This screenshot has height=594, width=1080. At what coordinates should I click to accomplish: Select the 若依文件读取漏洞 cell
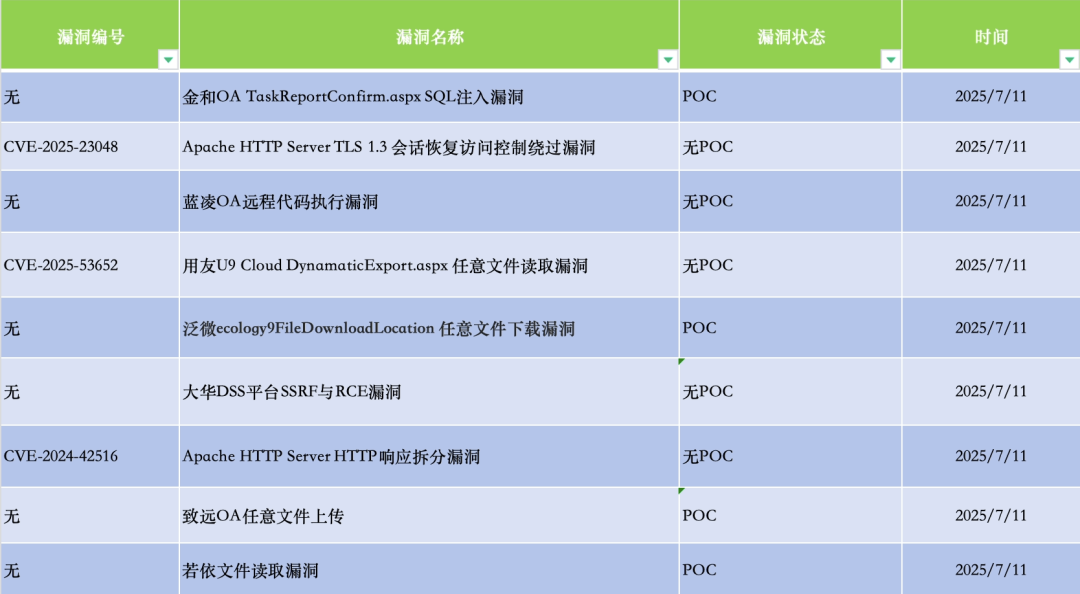(x=429, y=570)
